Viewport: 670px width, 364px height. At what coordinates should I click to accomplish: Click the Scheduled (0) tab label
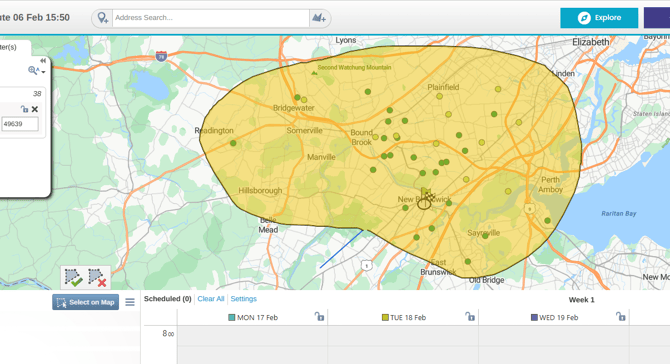pyautogui.click(x=168, y=299)
